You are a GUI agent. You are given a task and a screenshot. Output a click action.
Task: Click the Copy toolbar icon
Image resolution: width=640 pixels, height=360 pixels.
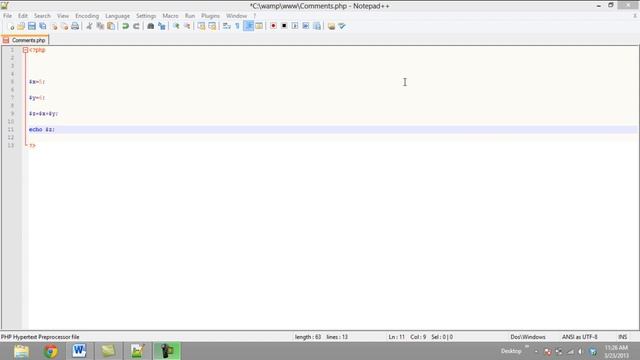(x=100, y=26)
